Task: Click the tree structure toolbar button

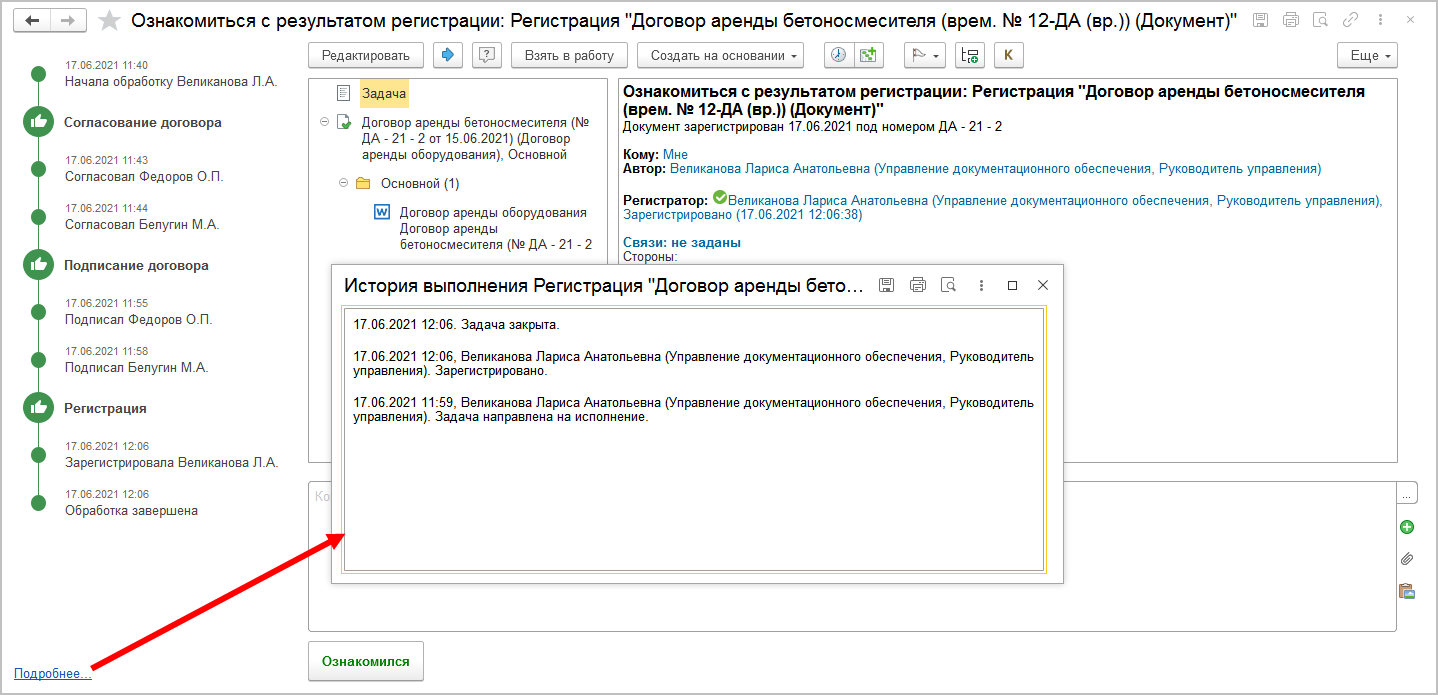Action: click(969, 55)
